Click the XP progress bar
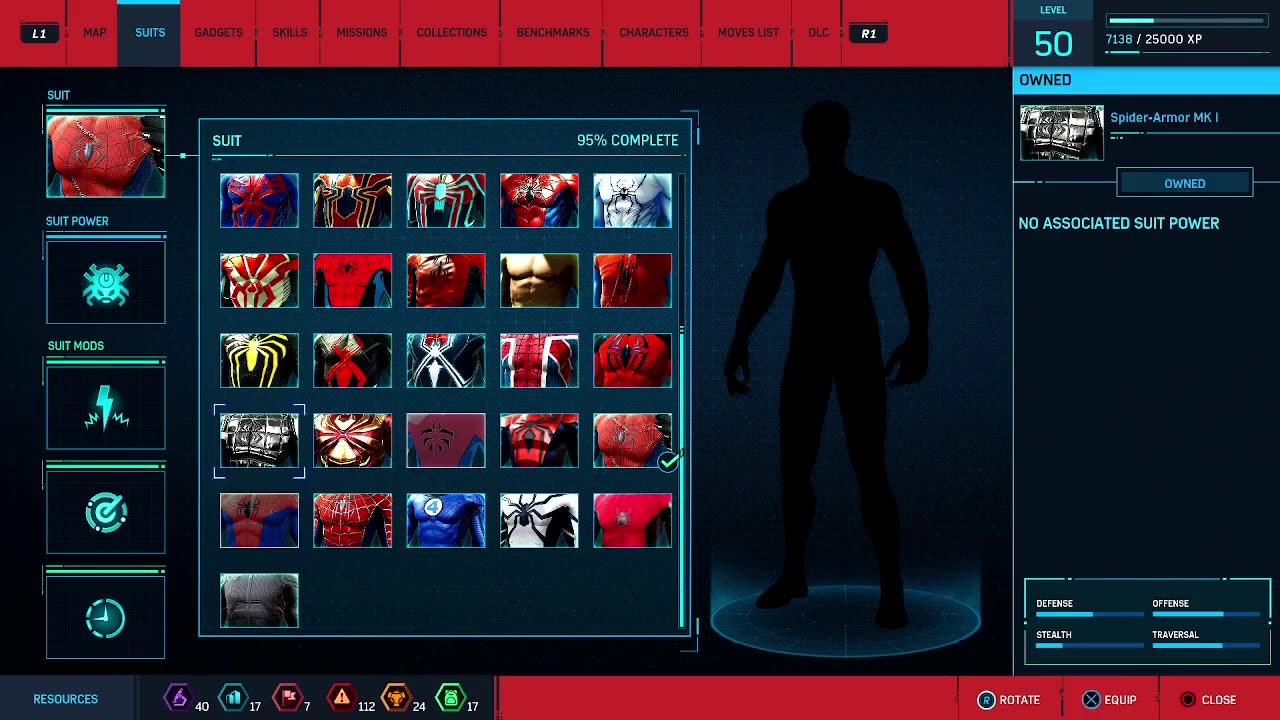Image resolution: width=1280 pixels, height=720 pixels. click(x=1186, y=20)
